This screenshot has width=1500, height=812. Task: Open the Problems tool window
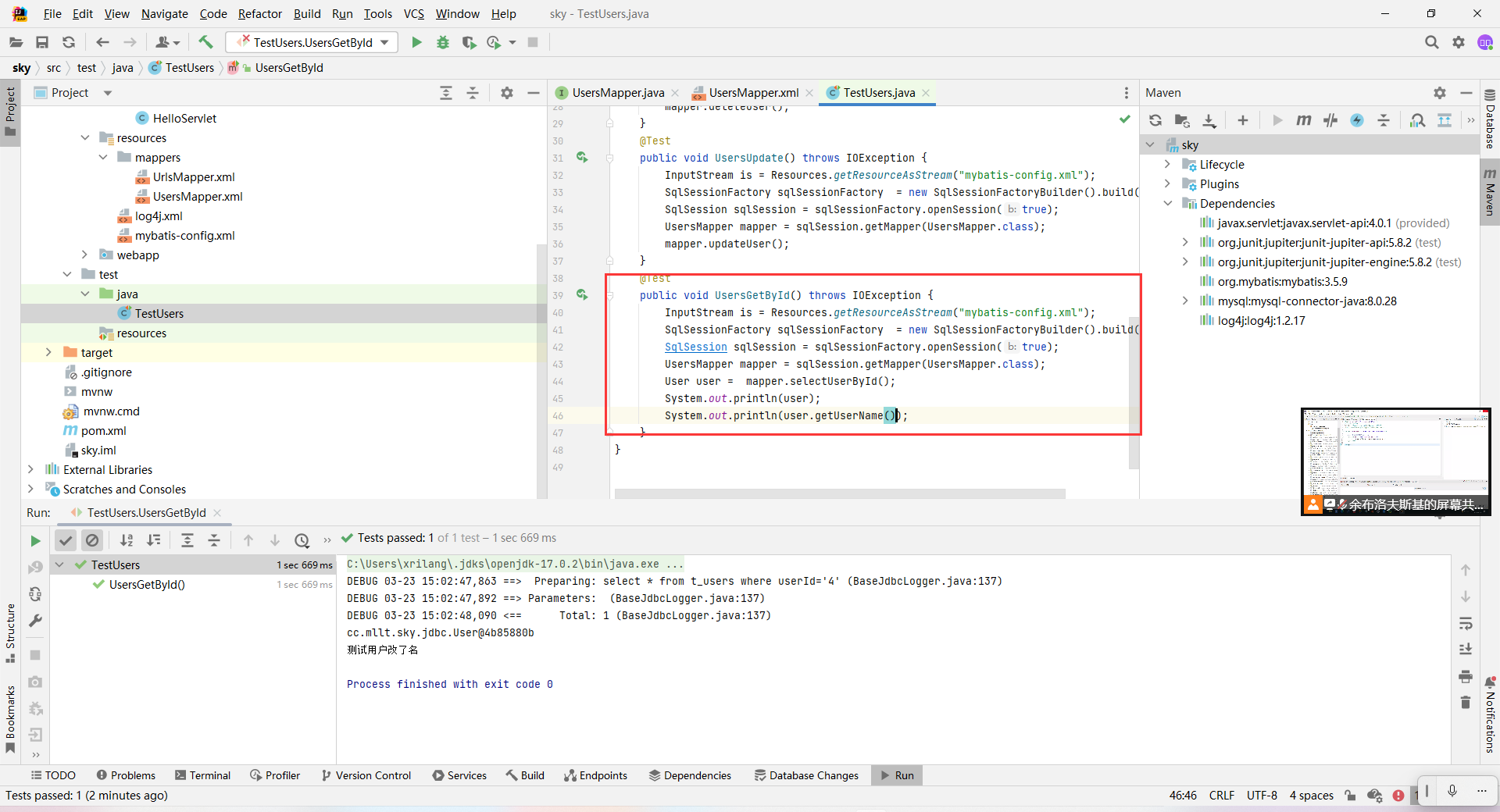pyautogui.click(x=126, y=775)
